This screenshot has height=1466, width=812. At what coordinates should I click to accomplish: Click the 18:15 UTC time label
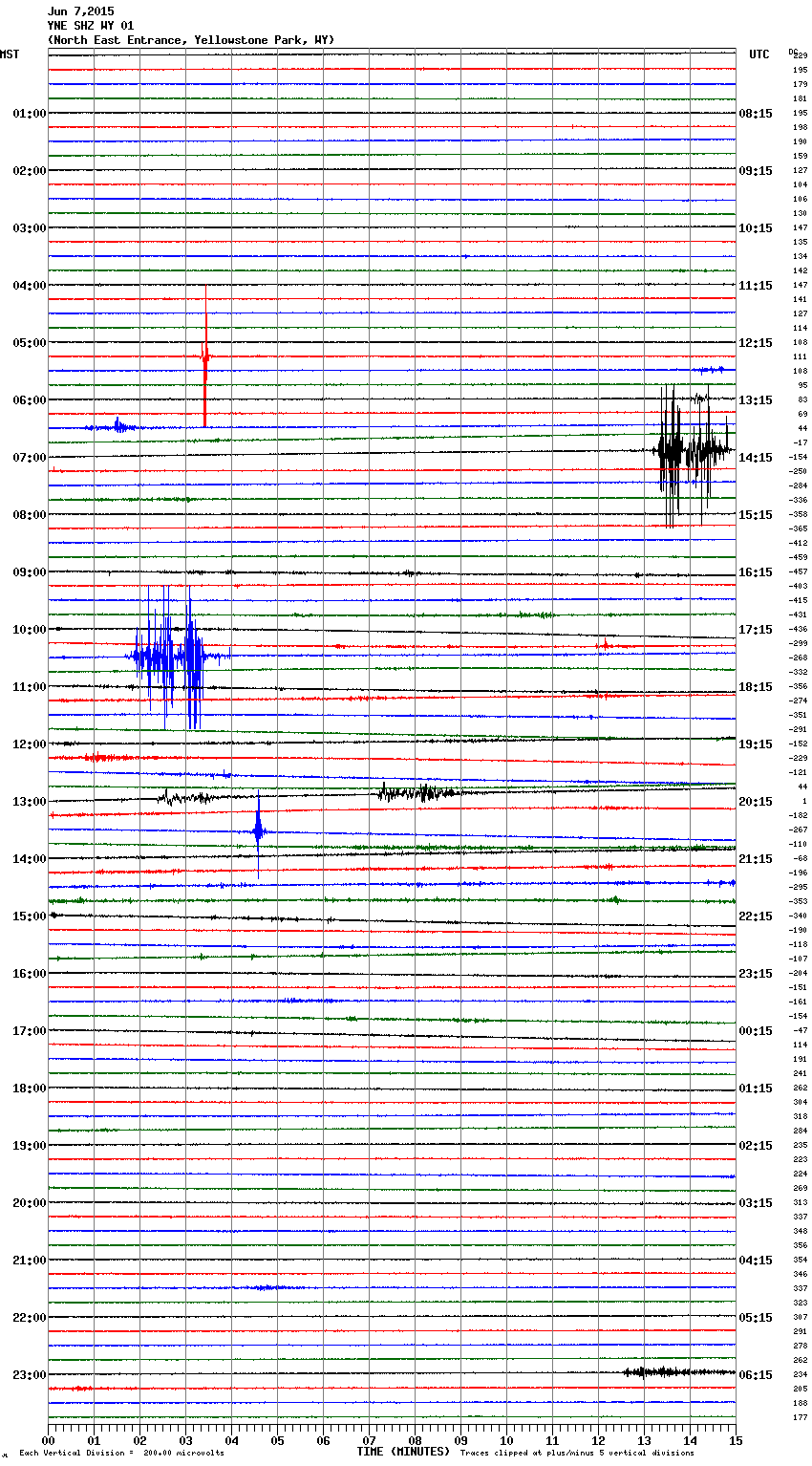pyautogui.click(x=756, y=687)
